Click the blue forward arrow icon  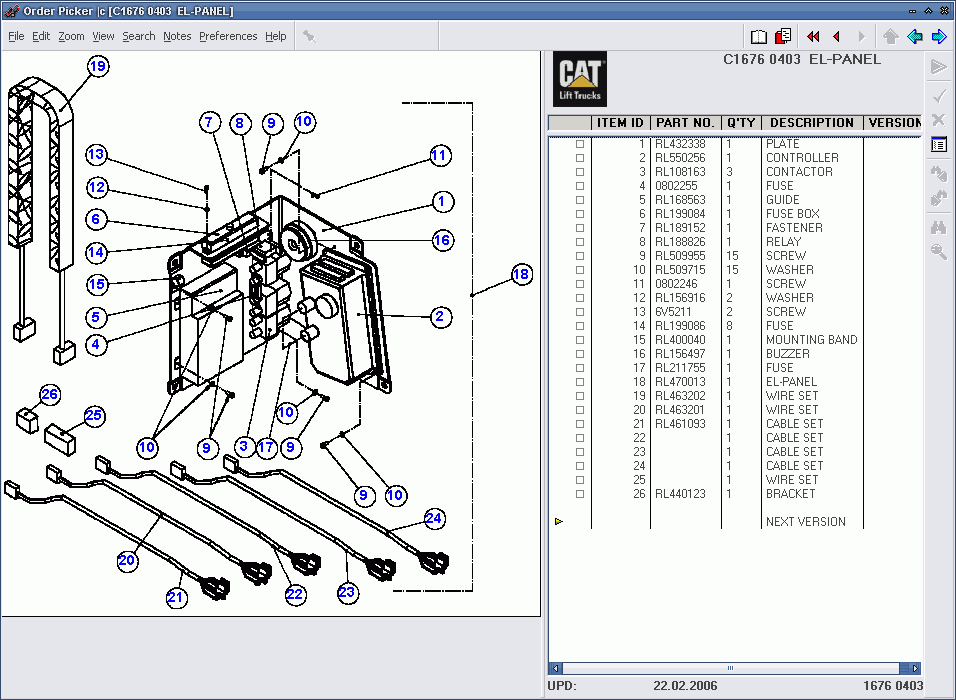pos(938,36)
